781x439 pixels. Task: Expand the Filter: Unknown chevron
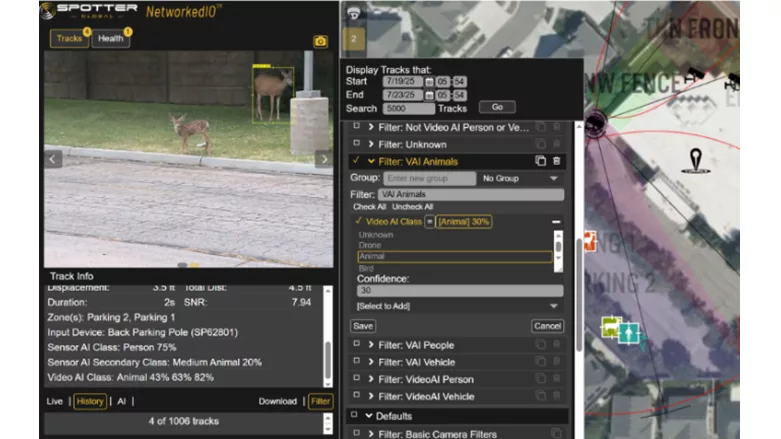click(x=371, y=144)
